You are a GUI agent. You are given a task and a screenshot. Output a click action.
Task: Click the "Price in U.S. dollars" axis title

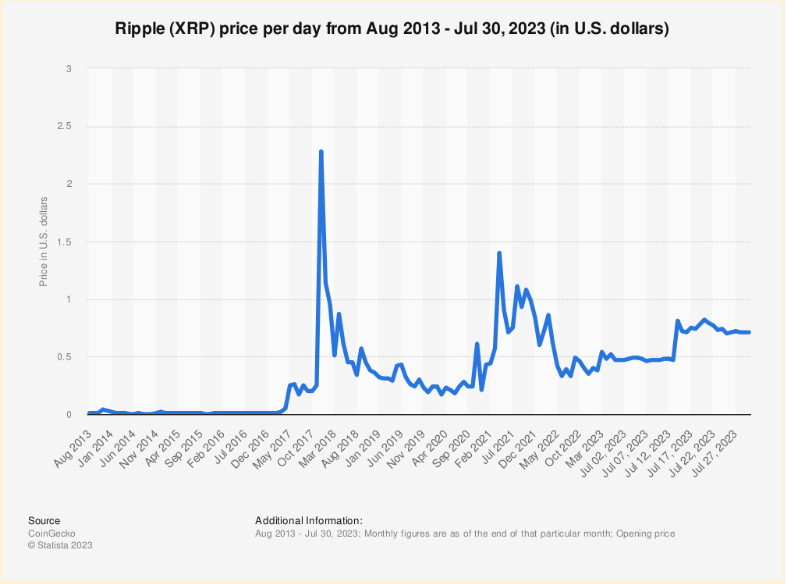(43, 241)
